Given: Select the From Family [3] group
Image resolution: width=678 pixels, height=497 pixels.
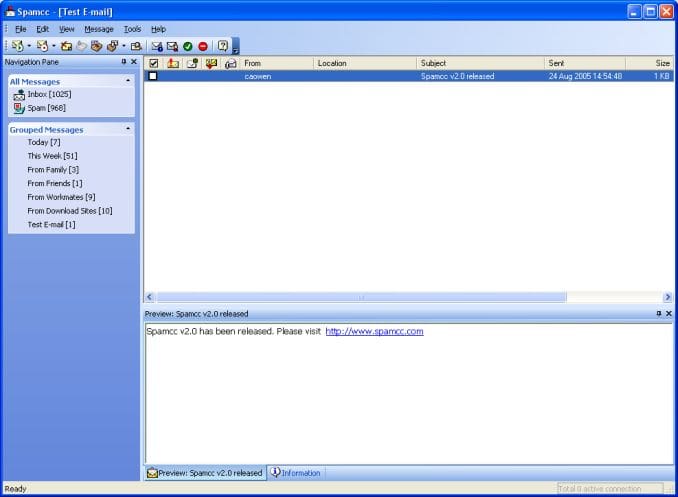Looking at the screenshot, I should tap(53, 170).
